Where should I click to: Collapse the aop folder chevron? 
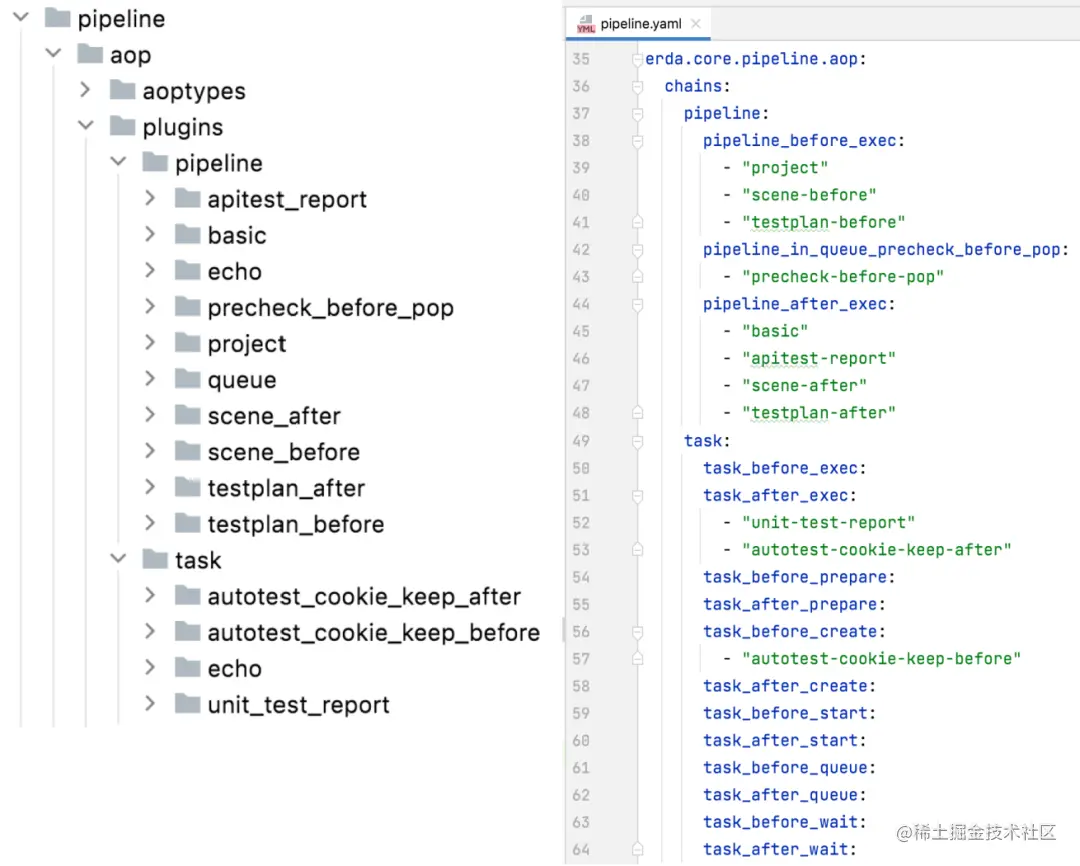point(54,52)
